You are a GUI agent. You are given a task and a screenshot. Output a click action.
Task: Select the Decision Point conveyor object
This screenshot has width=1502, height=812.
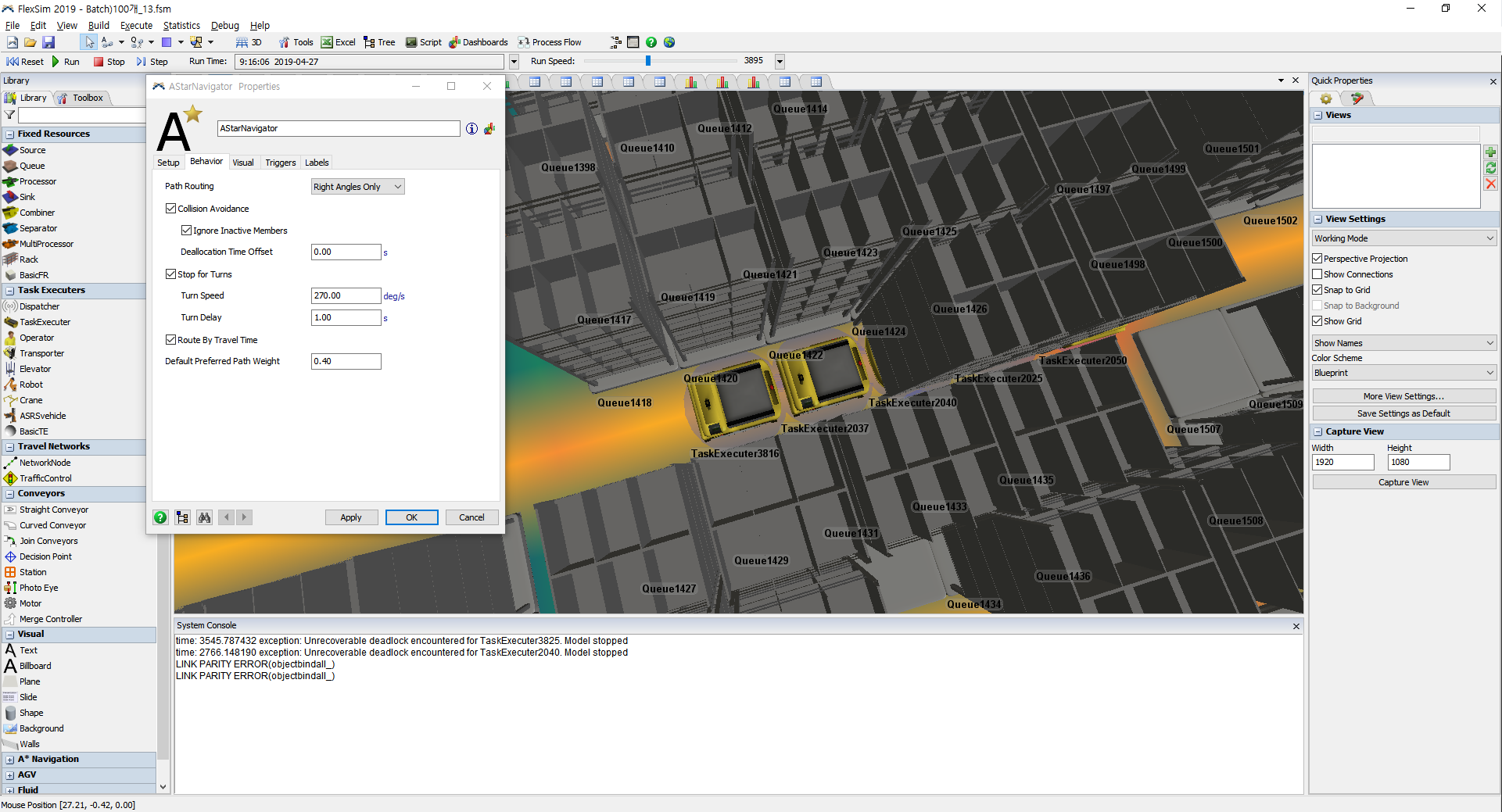pos(45,556)
